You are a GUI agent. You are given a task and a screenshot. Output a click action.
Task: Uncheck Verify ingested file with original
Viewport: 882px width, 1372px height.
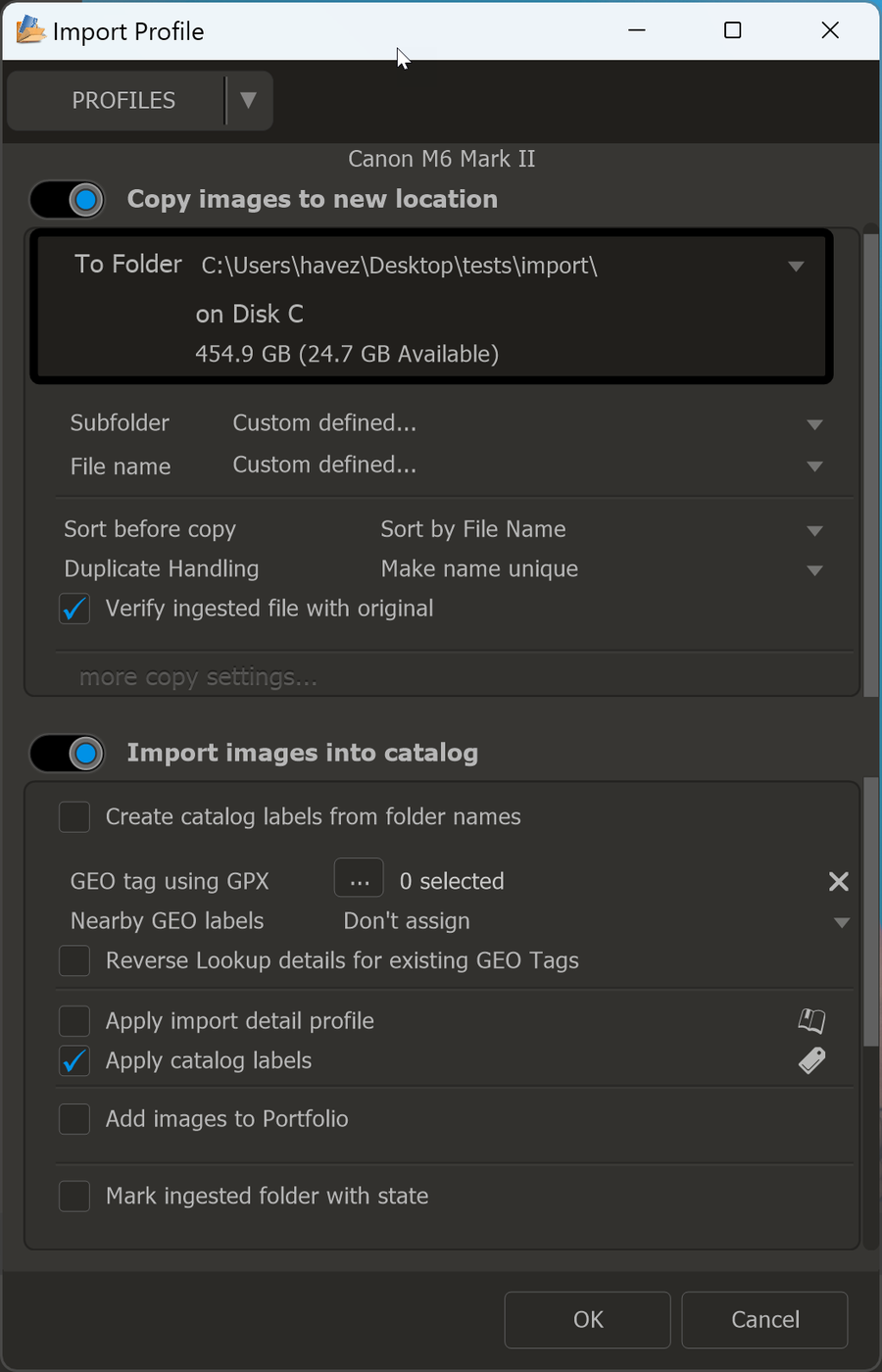coord(74,609)
